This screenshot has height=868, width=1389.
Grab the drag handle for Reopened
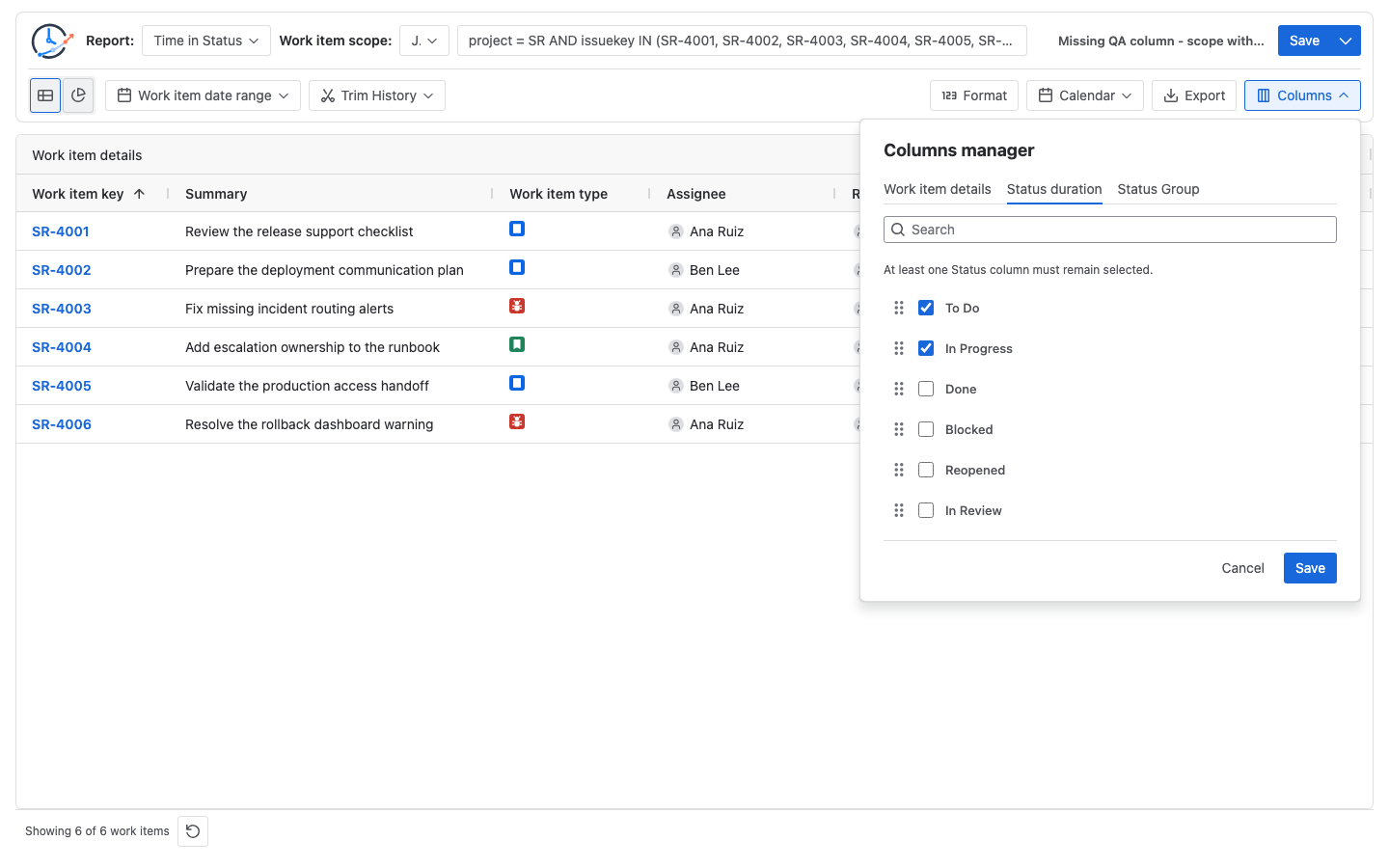pos(899,470)
